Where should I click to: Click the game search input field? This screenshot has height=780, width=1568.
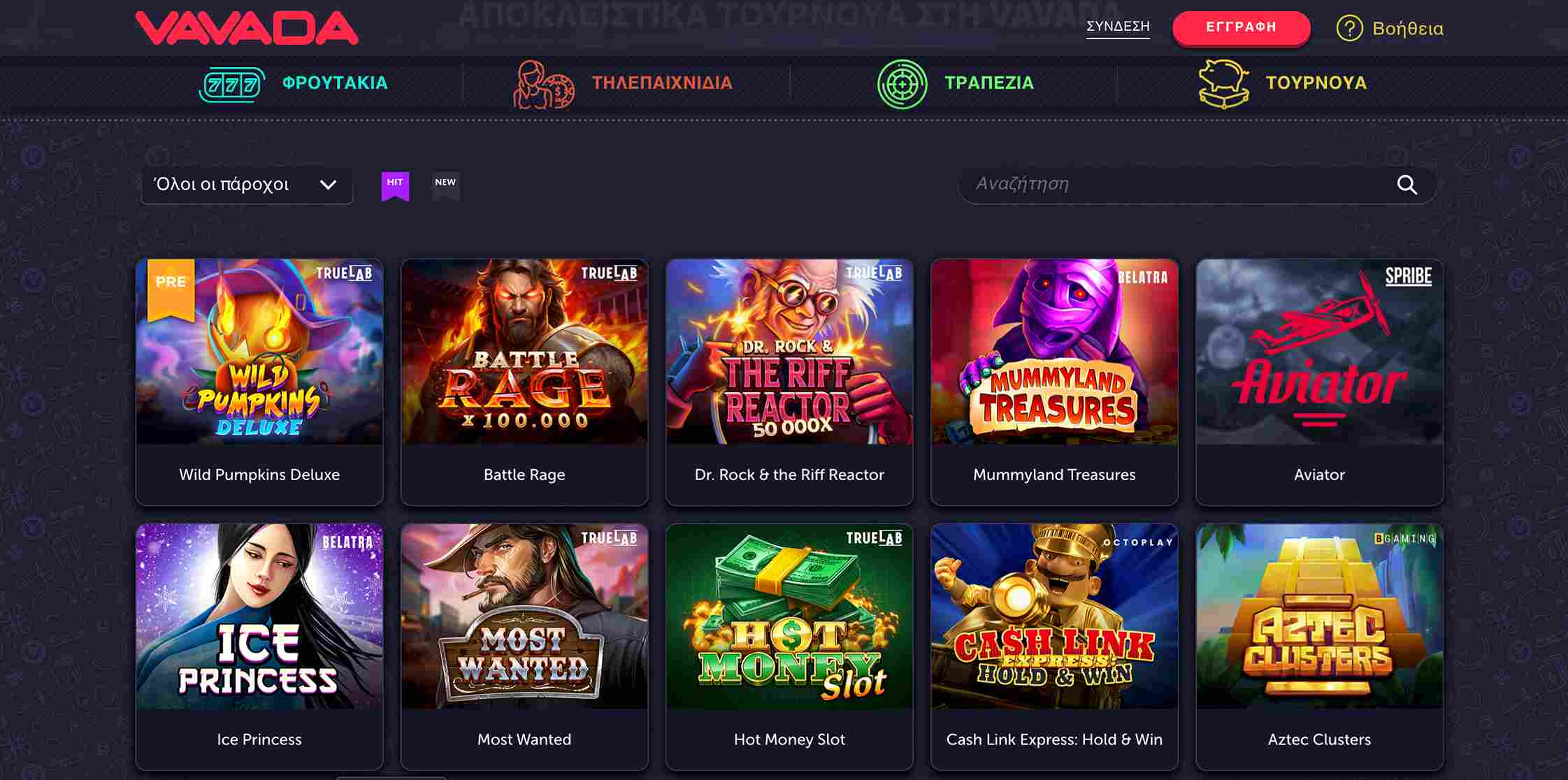coord(1174,185)
